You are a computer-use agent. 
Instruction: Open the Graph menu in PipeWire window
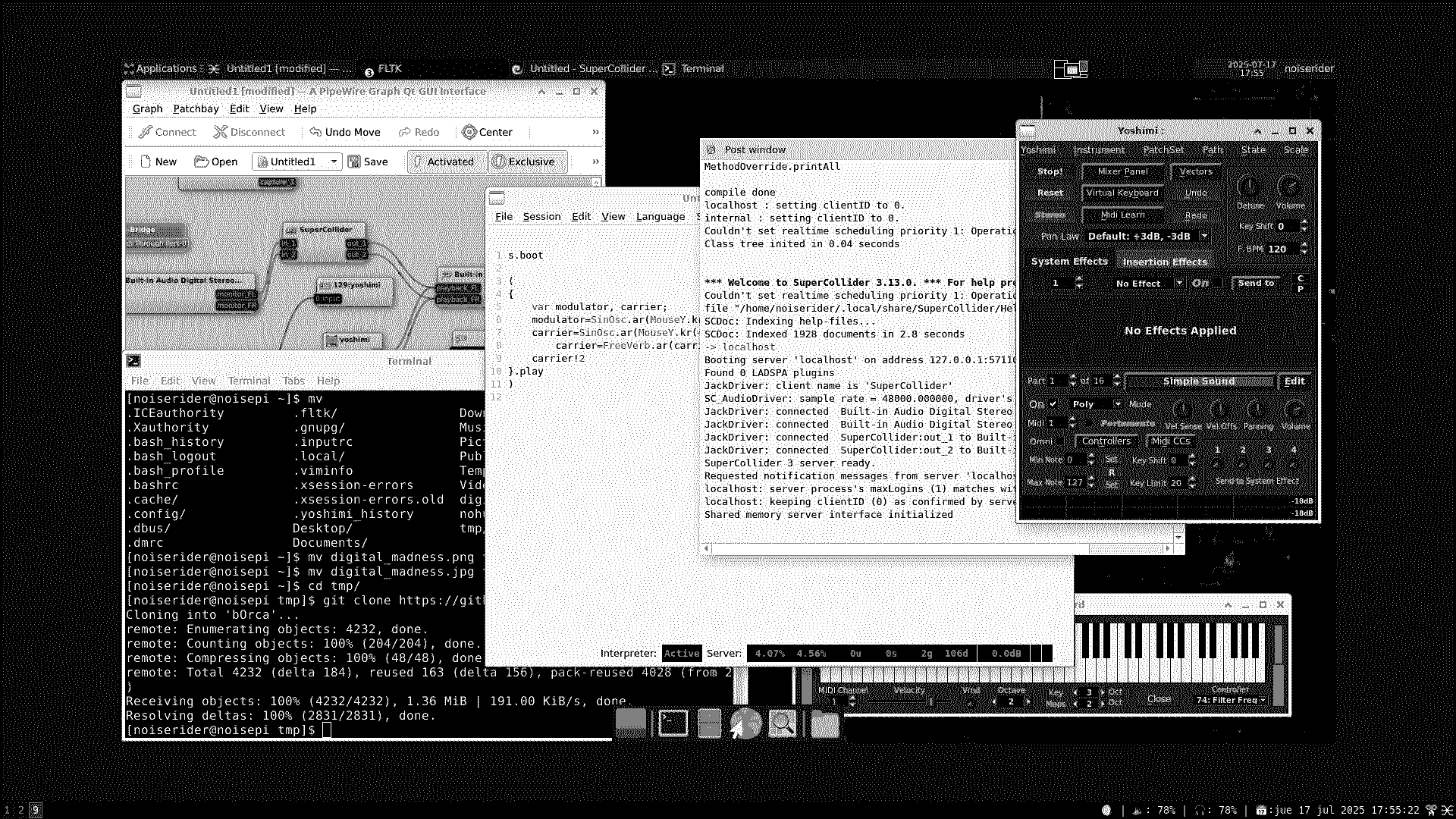pyautogui.click(x=147, y=108)
